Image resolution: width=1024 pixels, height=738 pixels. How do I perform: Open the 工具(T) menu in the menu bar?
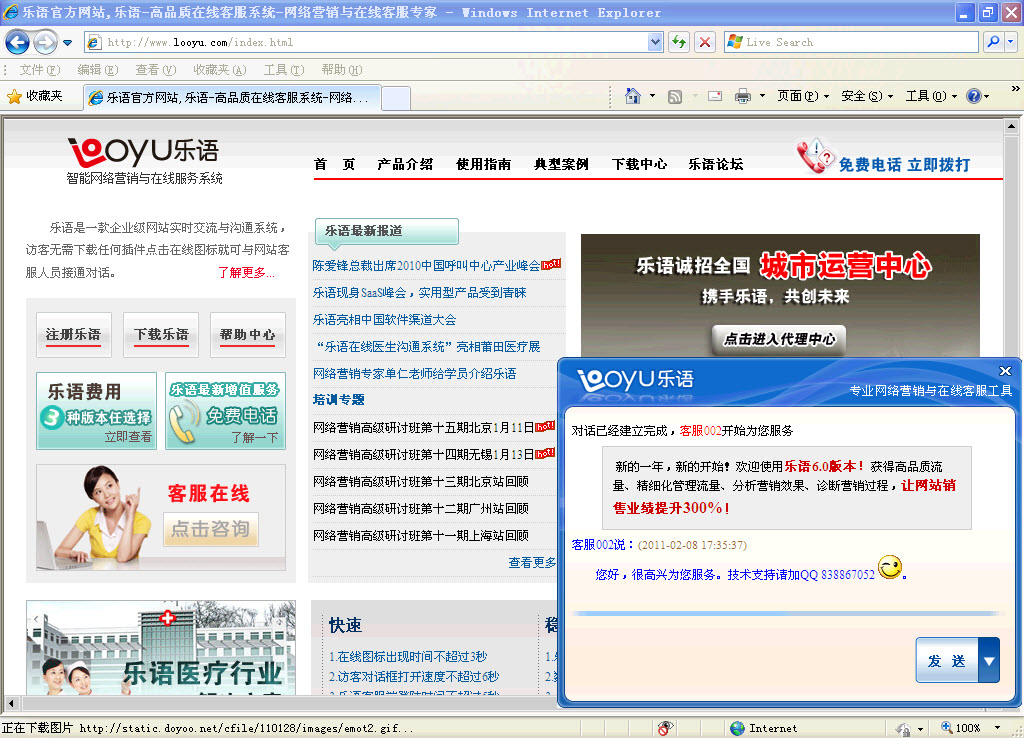tap(284, 70)
